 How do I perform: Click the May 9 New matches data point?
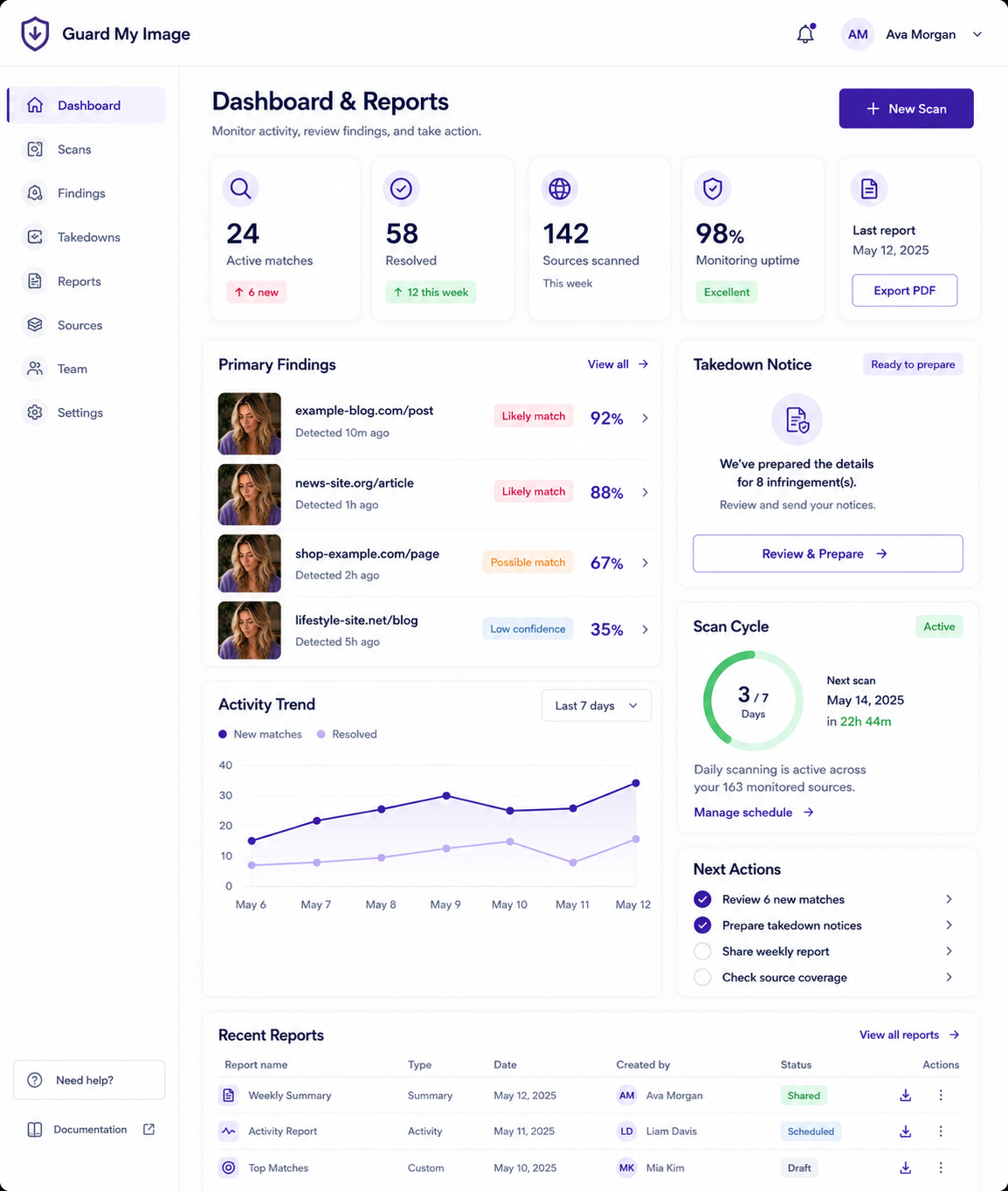[446, 795]
